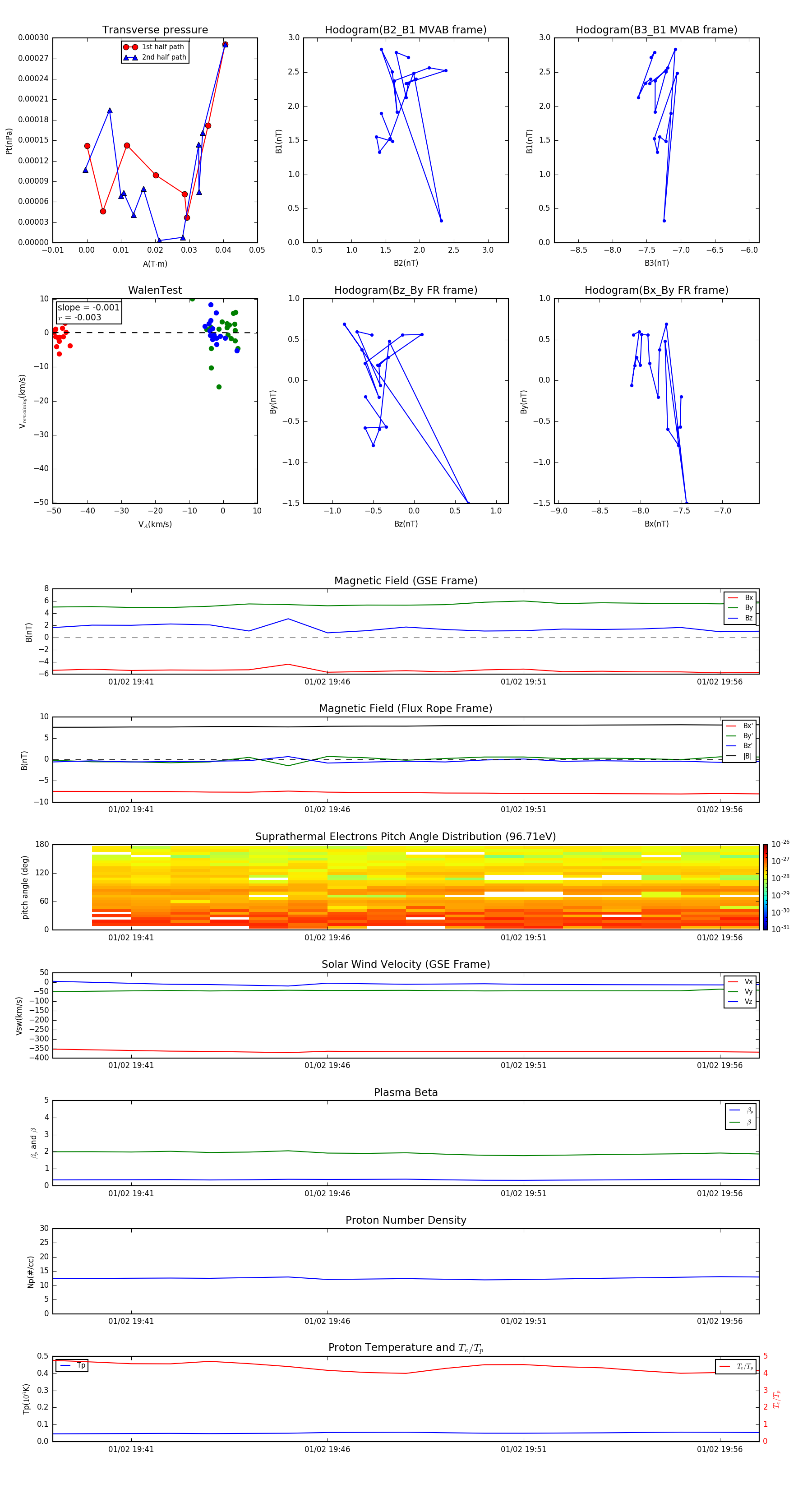812x1489 pixels.
Task: Click the 'Hodogram(Bz_By FR frame)' title
Action: point(406,290)
